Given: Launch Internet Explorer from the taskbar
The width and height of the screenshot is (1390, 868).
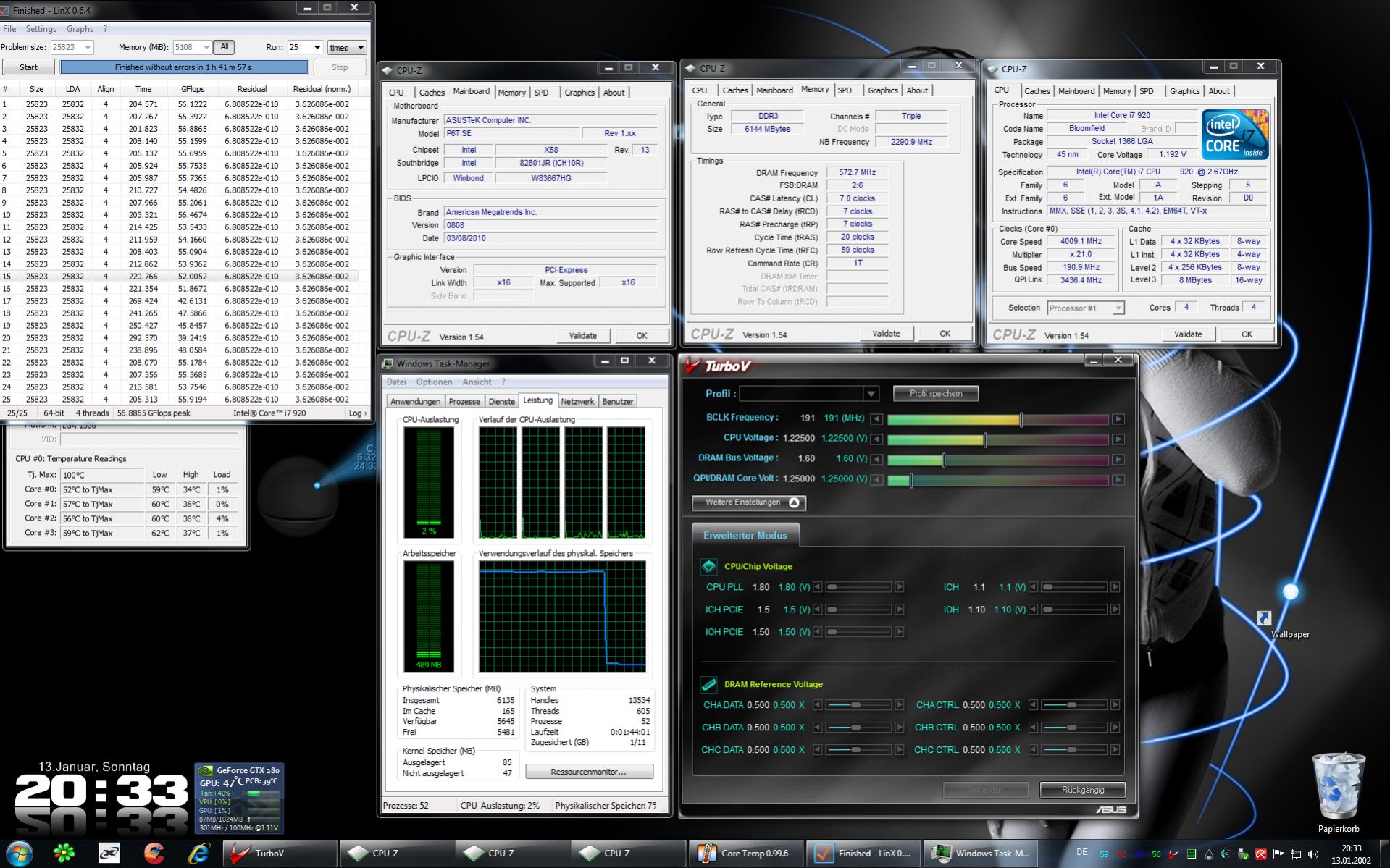Looking at the screenshot, I should pyautogui.click(x=198, y=854).
